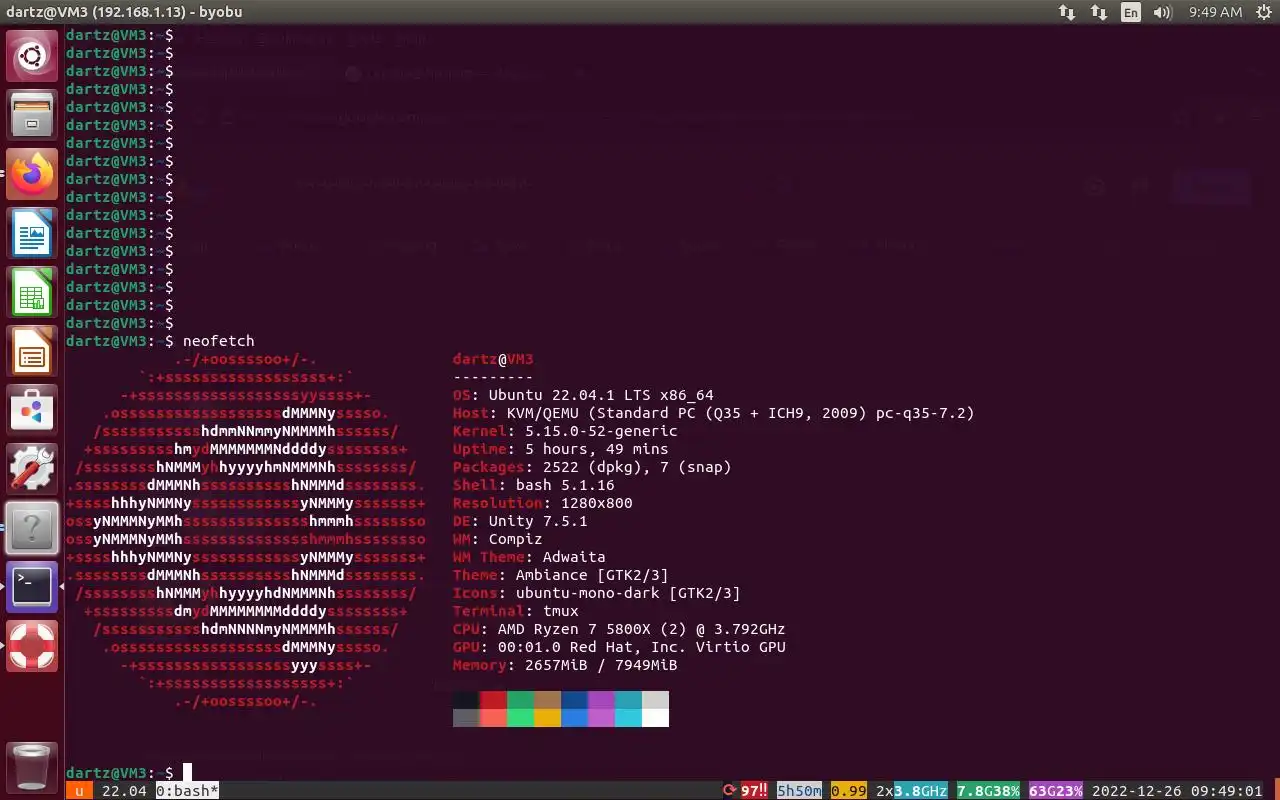
Task: Click the 'WM Theme: Adwaita' line
Action: click(x=529, y=557)
